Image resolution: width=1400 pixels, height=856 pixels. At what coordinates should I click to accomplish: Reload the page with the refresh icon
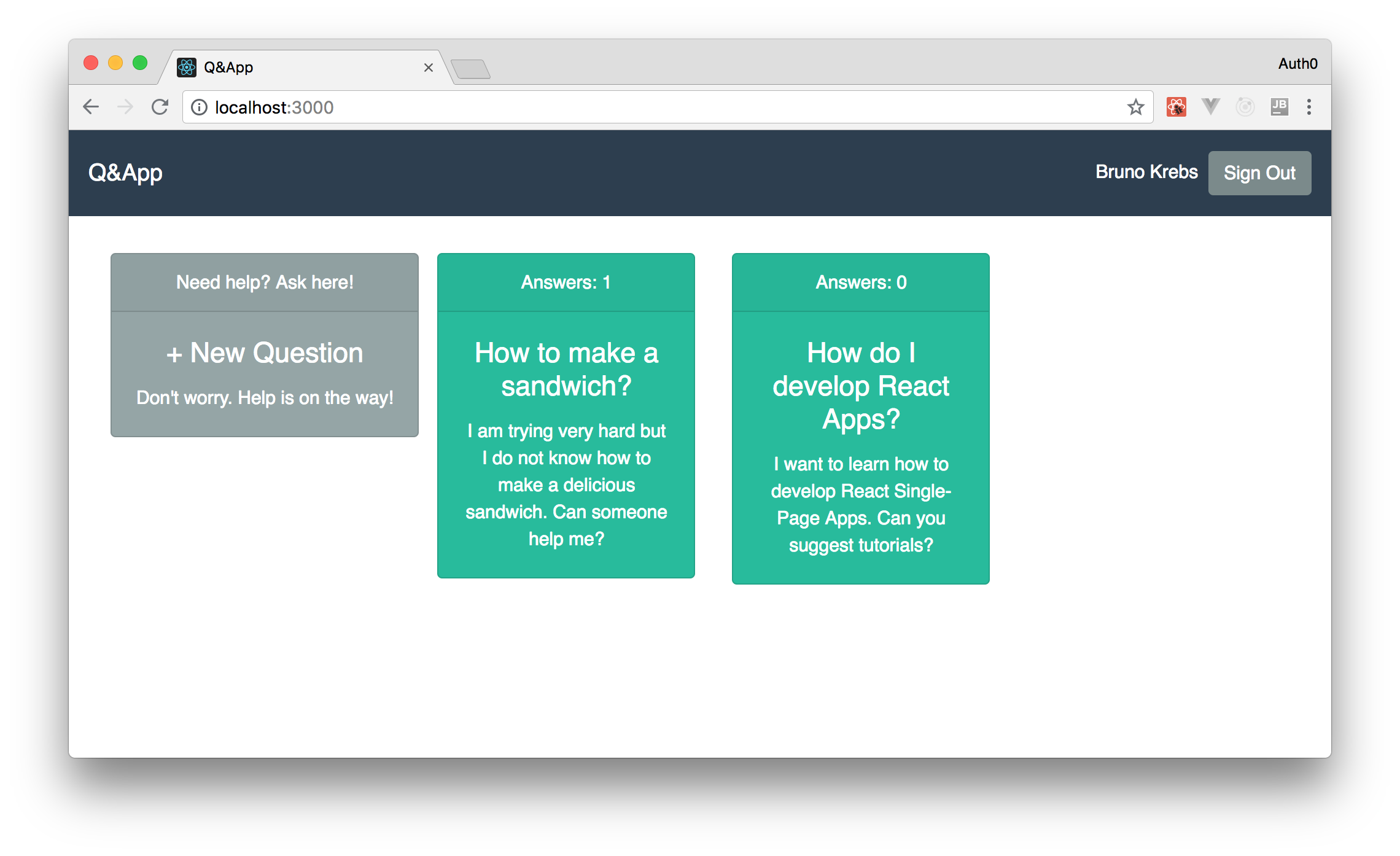click(160, 107)
